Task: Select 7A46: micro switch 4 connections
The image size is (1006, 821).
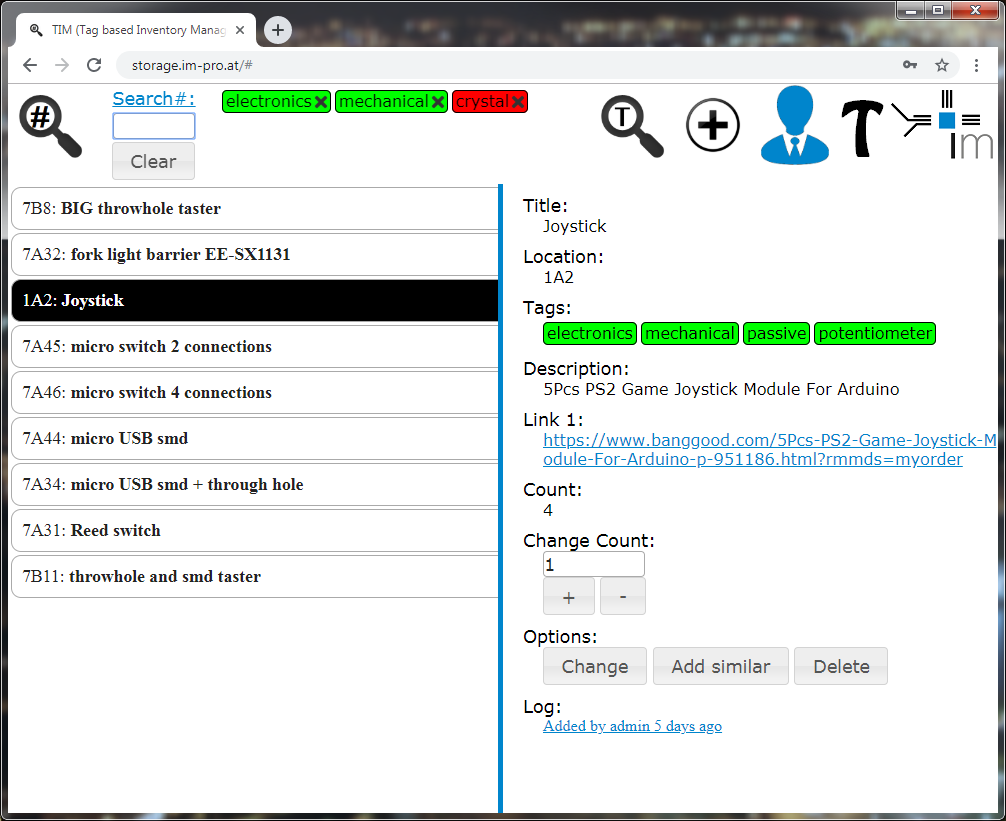Action: (x=255, y=393)
